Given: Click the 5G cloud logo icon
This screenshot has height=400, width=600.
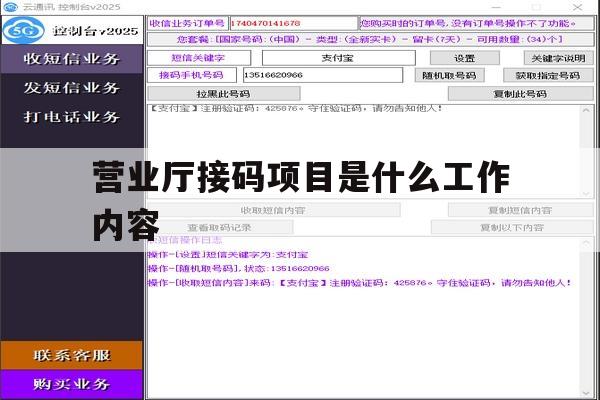Looking at the screenshot, I should 23,30.
